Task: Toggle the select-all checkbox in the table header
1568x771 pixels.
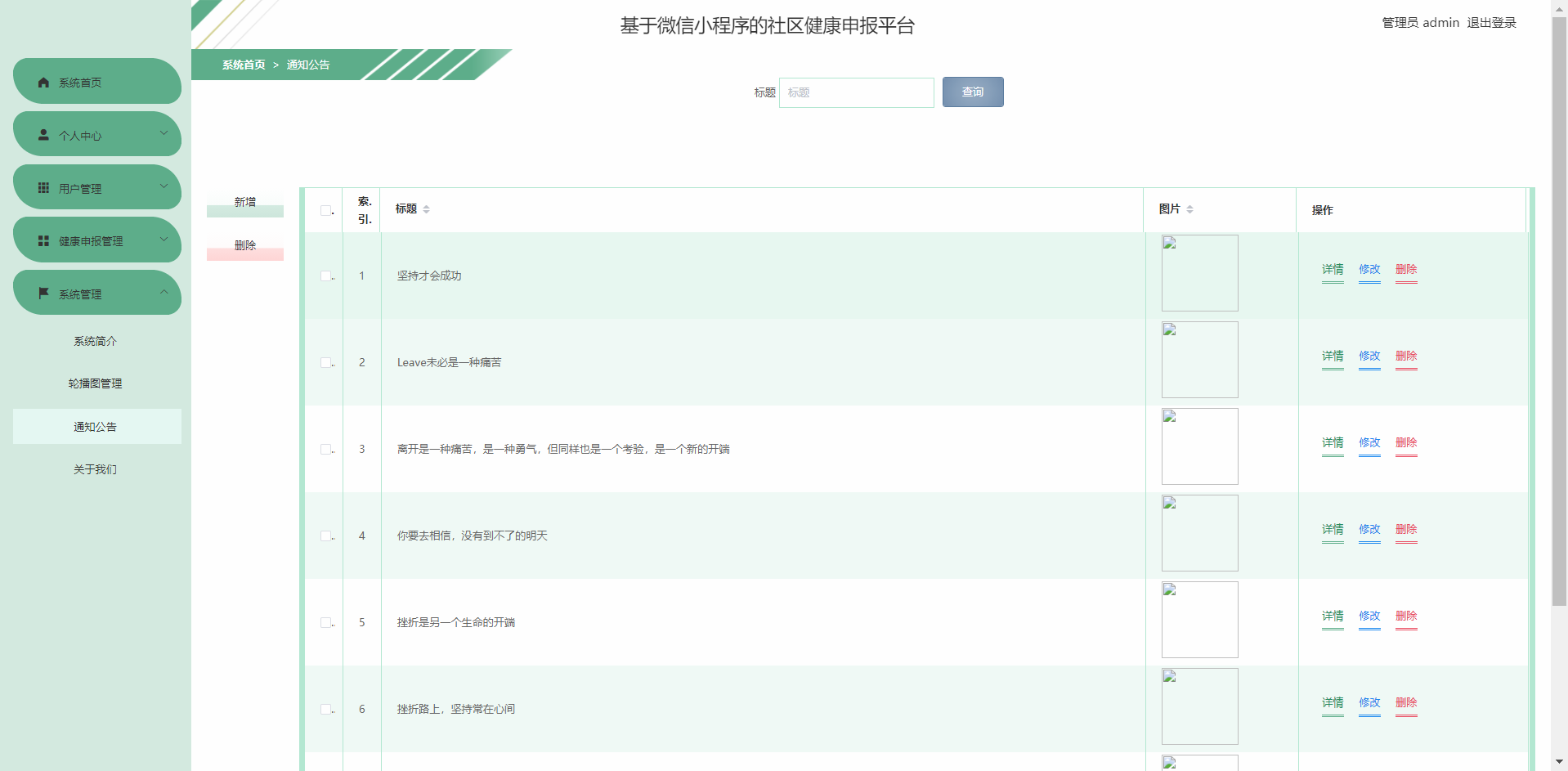Action: (326, 210)
